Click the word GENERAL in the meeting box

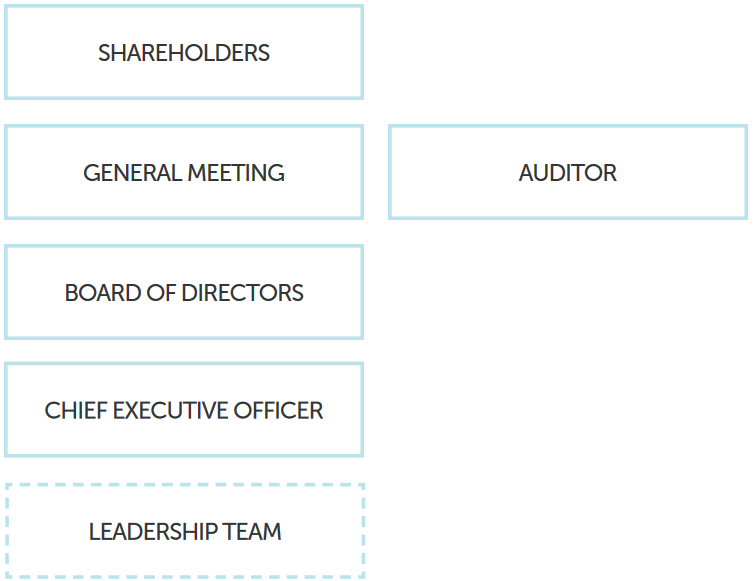click(132, 173)
